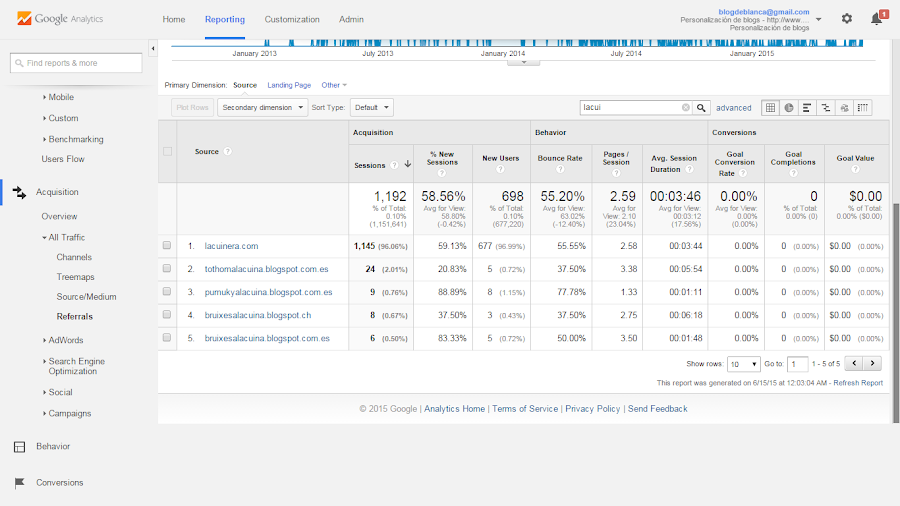Click the vertical page scrollbar

pos(896,313)
